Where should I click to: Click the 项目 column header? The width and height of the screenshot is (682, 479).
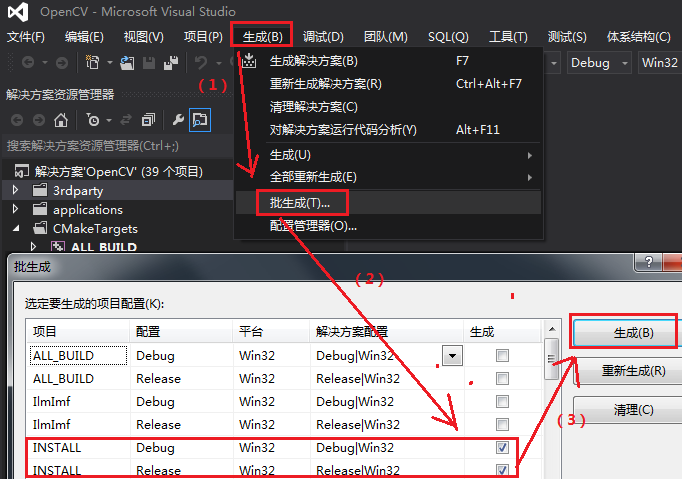(x=78, y=332)
